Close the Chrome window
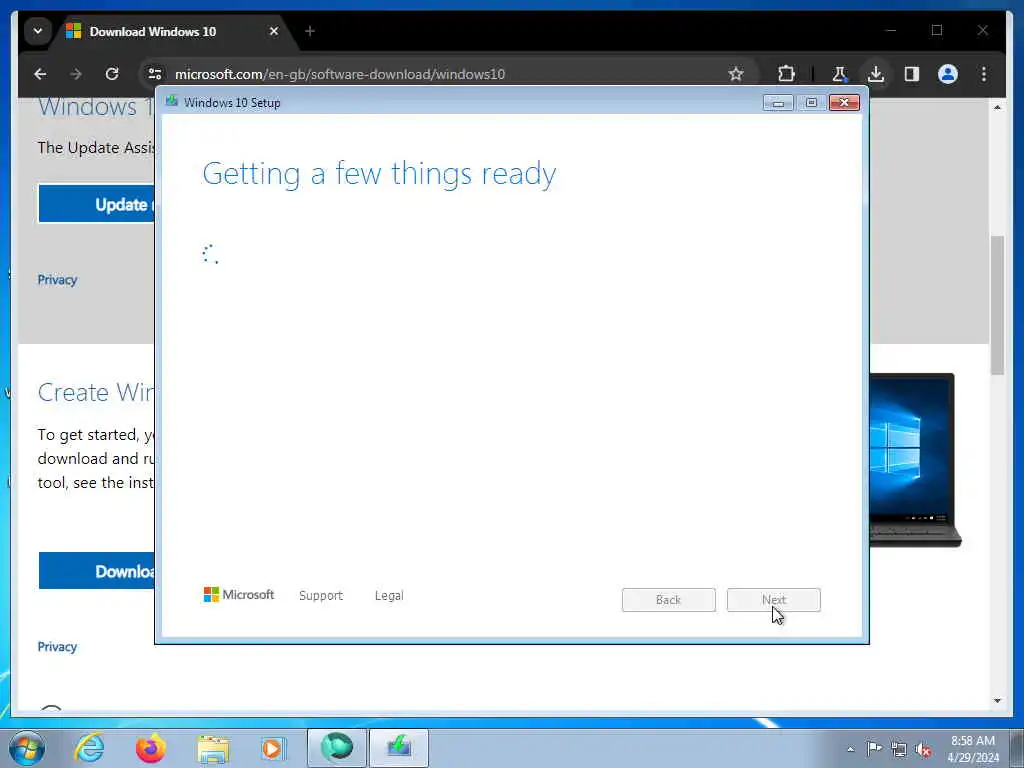Screen dimensions: 1024x768 [983, 30]
